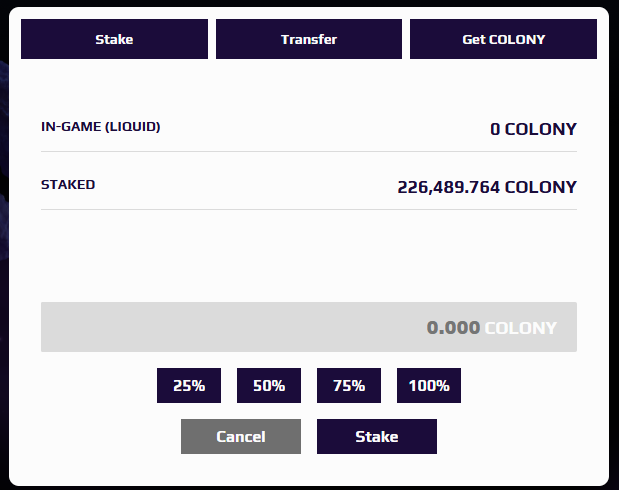The image size is (619, 490).
Task: Switch to the Stake tab at top
Action: point(114,40)
